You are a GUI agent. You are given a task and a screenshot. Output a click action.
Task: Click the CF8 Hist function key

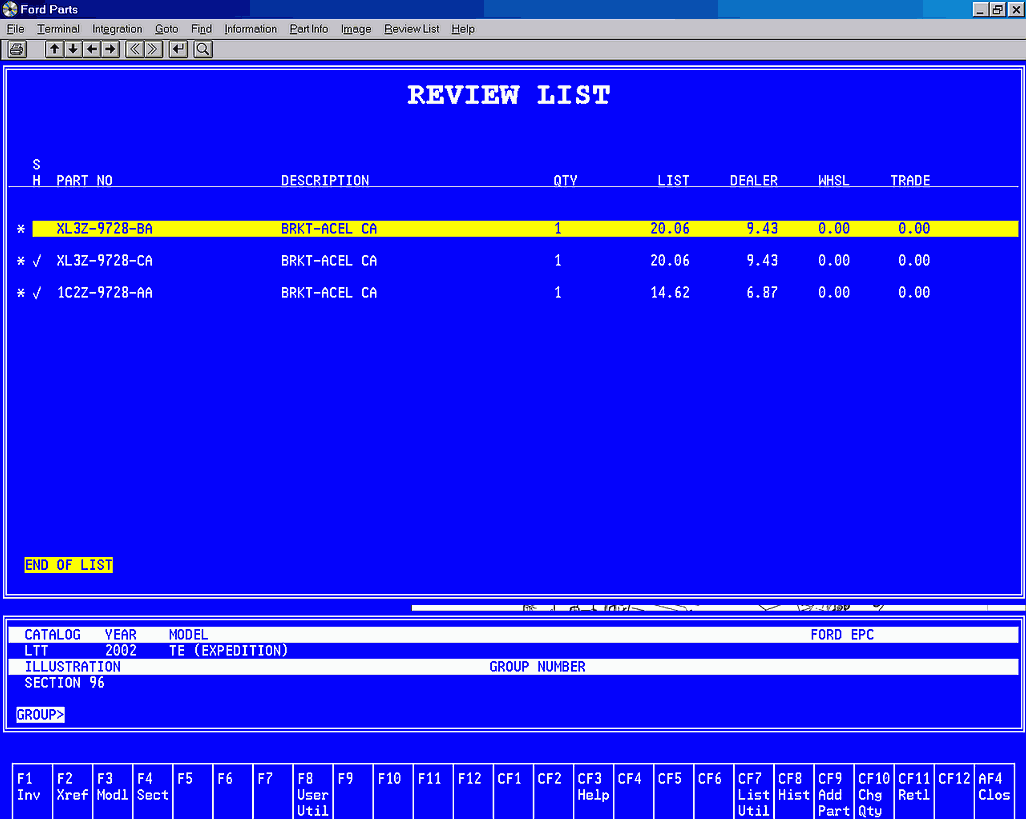(794, 791)
